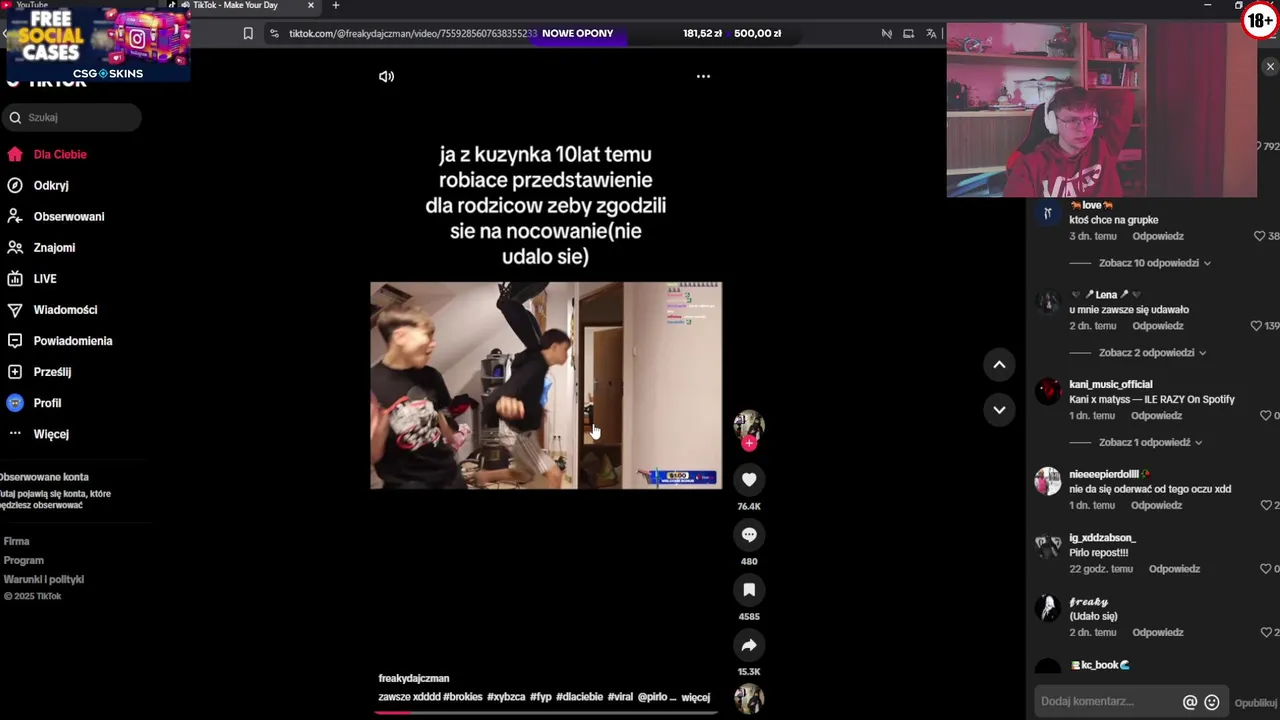The height and width of the screenshot is (720, 1280).
Task: Open sound disc thumbnail at bottom
Action: pos(749,699)
